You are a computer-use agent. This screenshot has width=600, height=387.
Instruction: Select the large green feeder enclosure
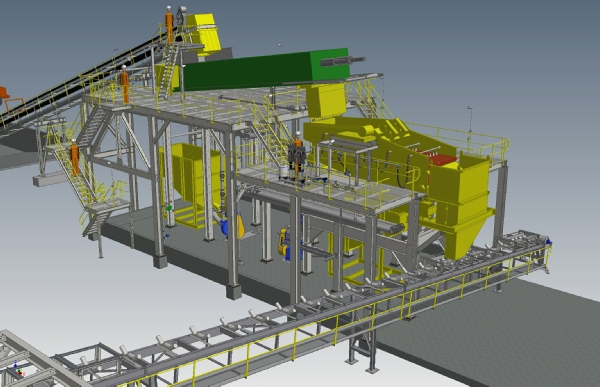(264, 69)
